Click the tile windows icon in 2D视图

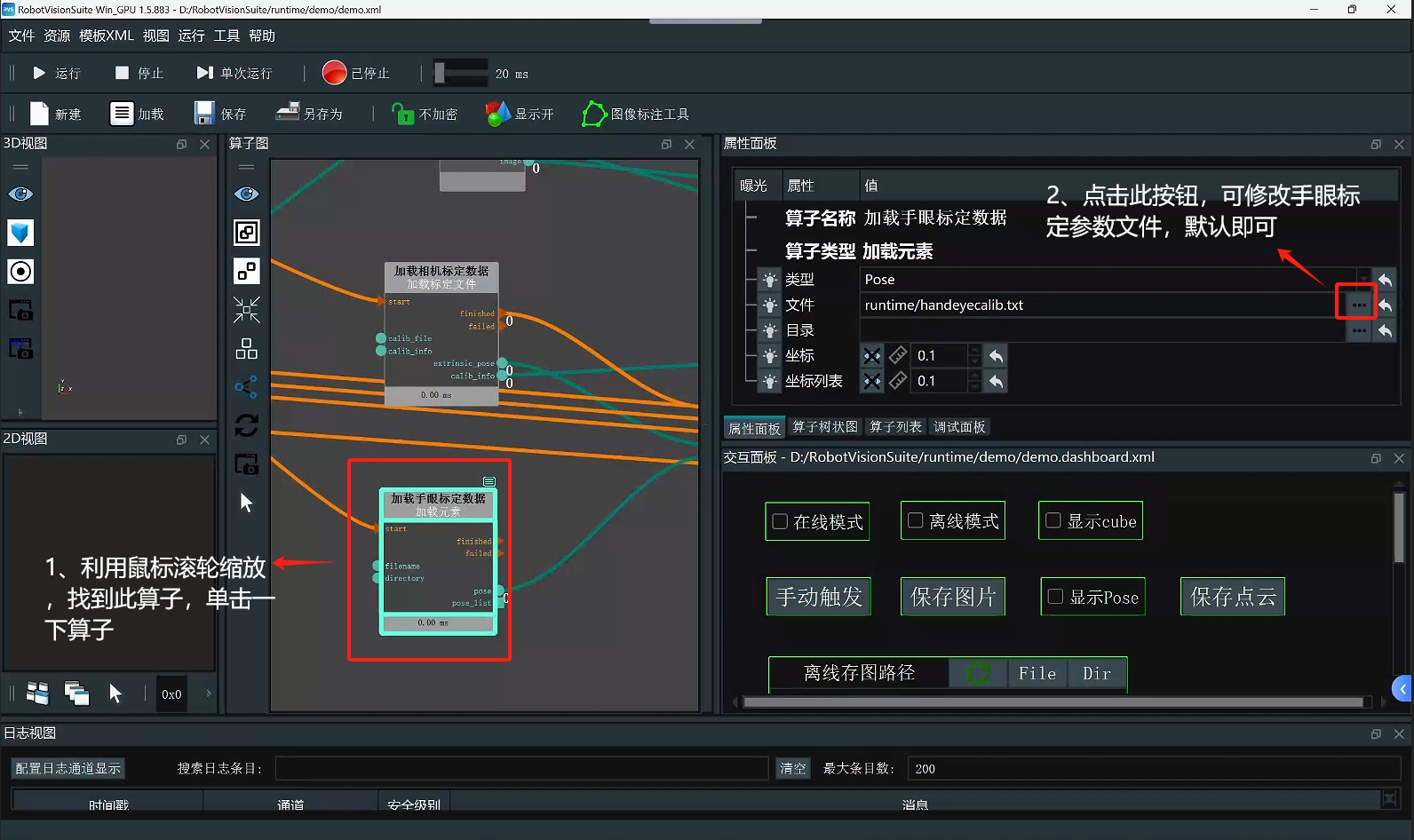point(38,693)
